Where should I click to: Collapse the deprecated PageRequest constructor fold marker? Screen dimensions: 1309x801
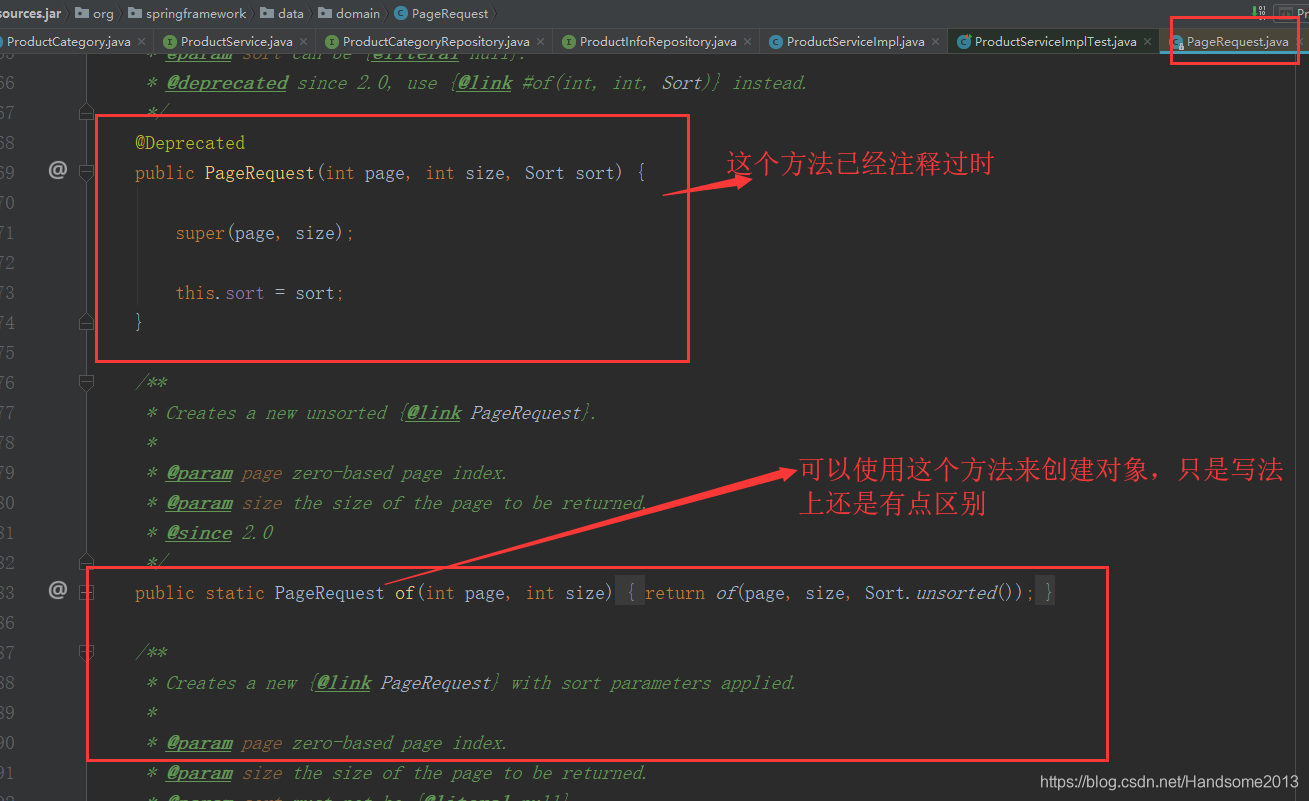[86, 172]
